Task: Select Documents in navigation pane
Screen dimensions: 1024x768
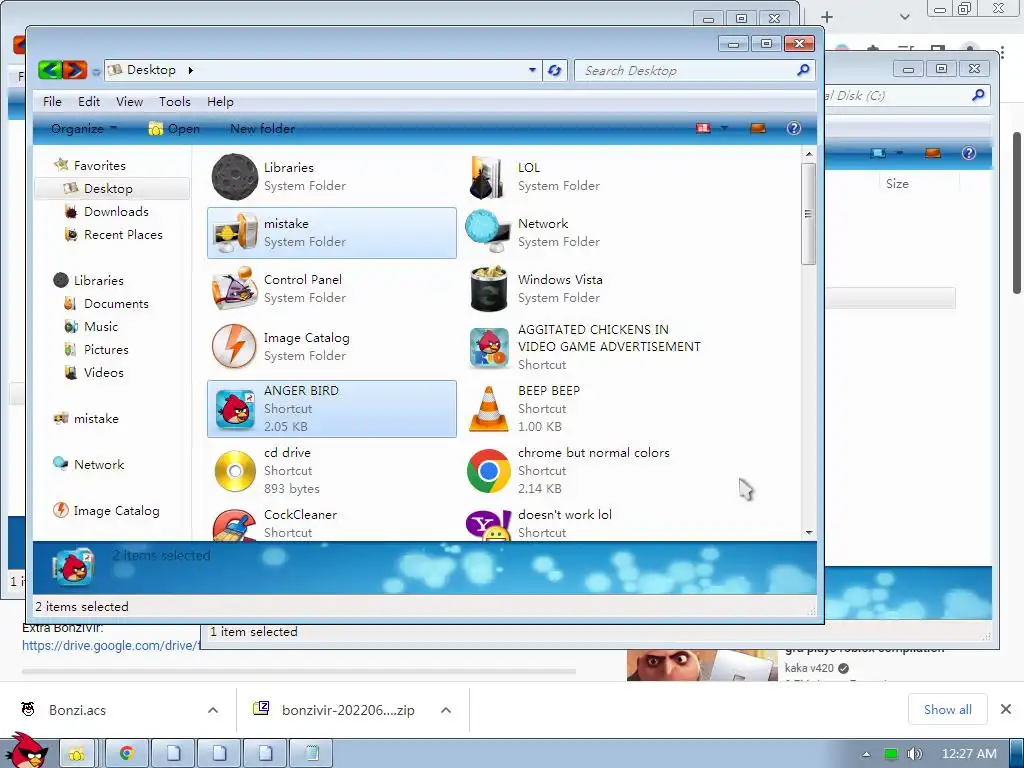Action: coord(116,304)
